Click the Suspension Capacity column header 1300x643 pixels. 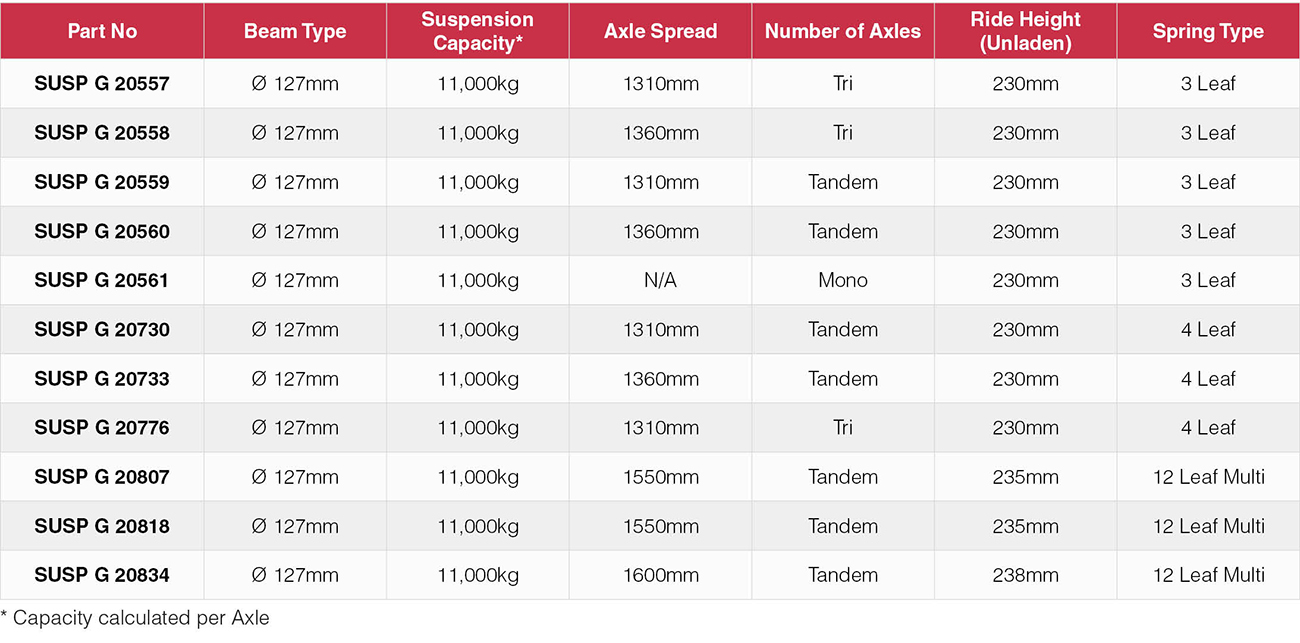click(477, 31)
